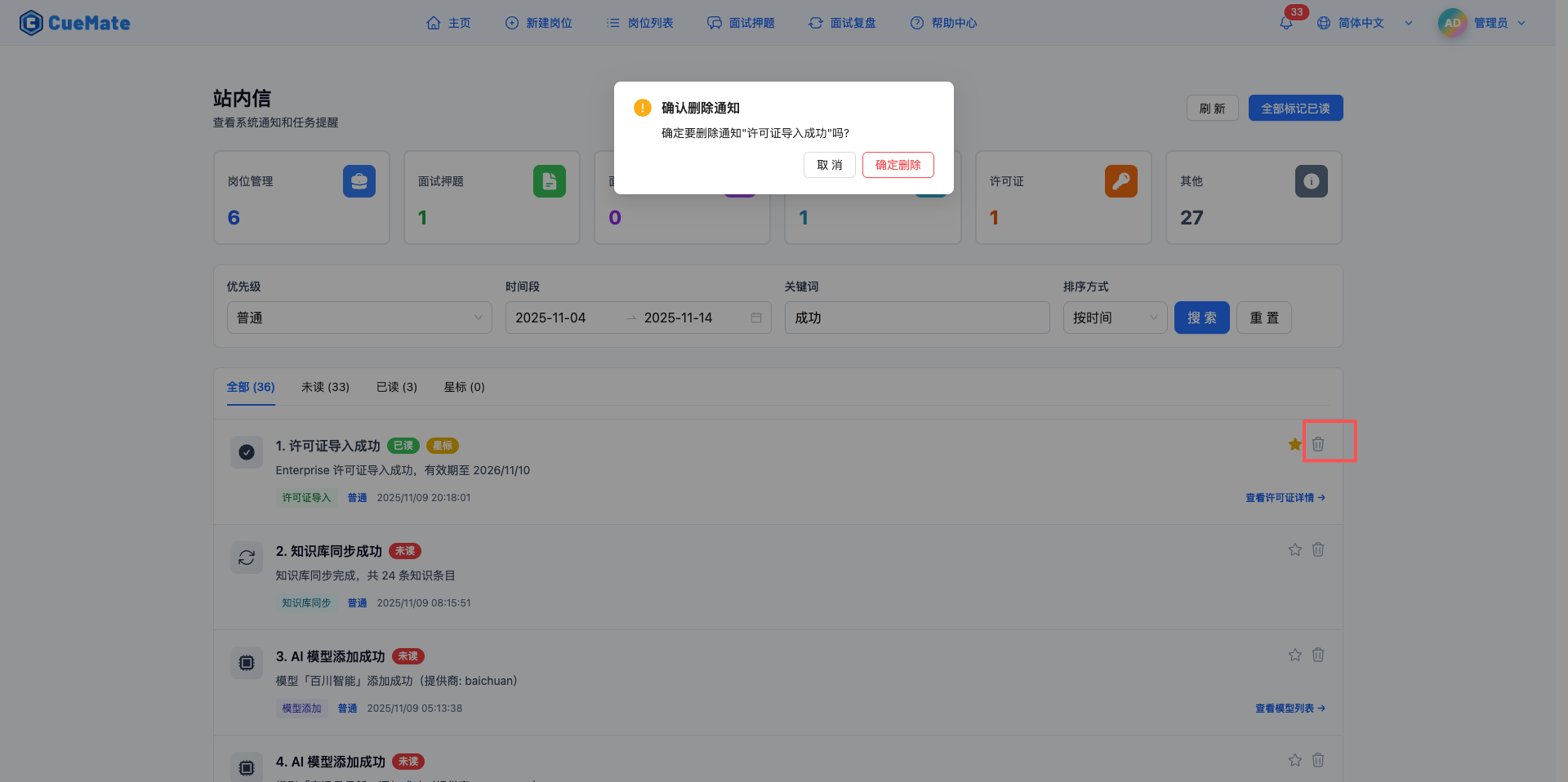Click the 关键词 input field containing 成功
This screenshot has height=782, width=1568.
(x=916, y=318)
